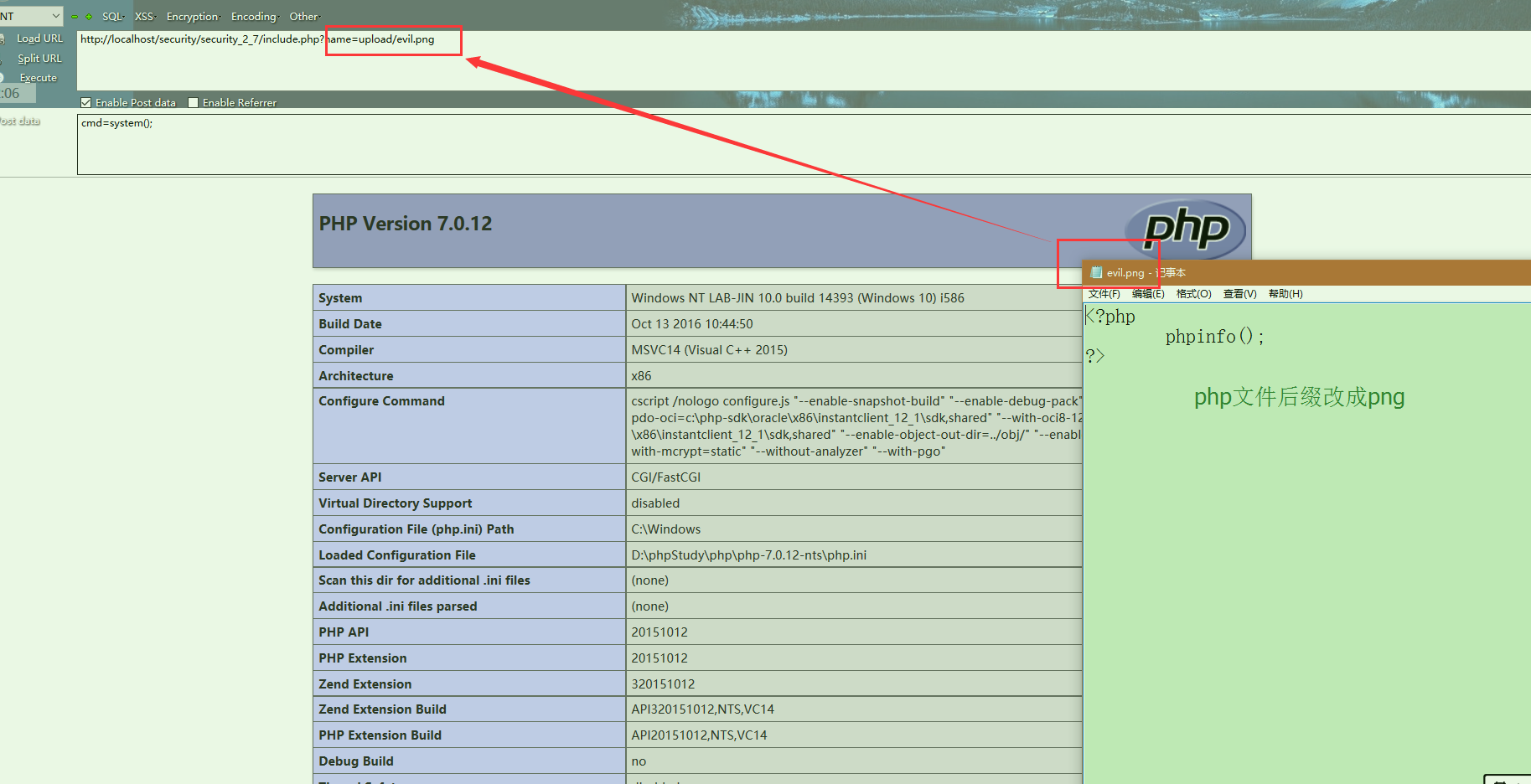Enable the Referrer checkbox

194,103
